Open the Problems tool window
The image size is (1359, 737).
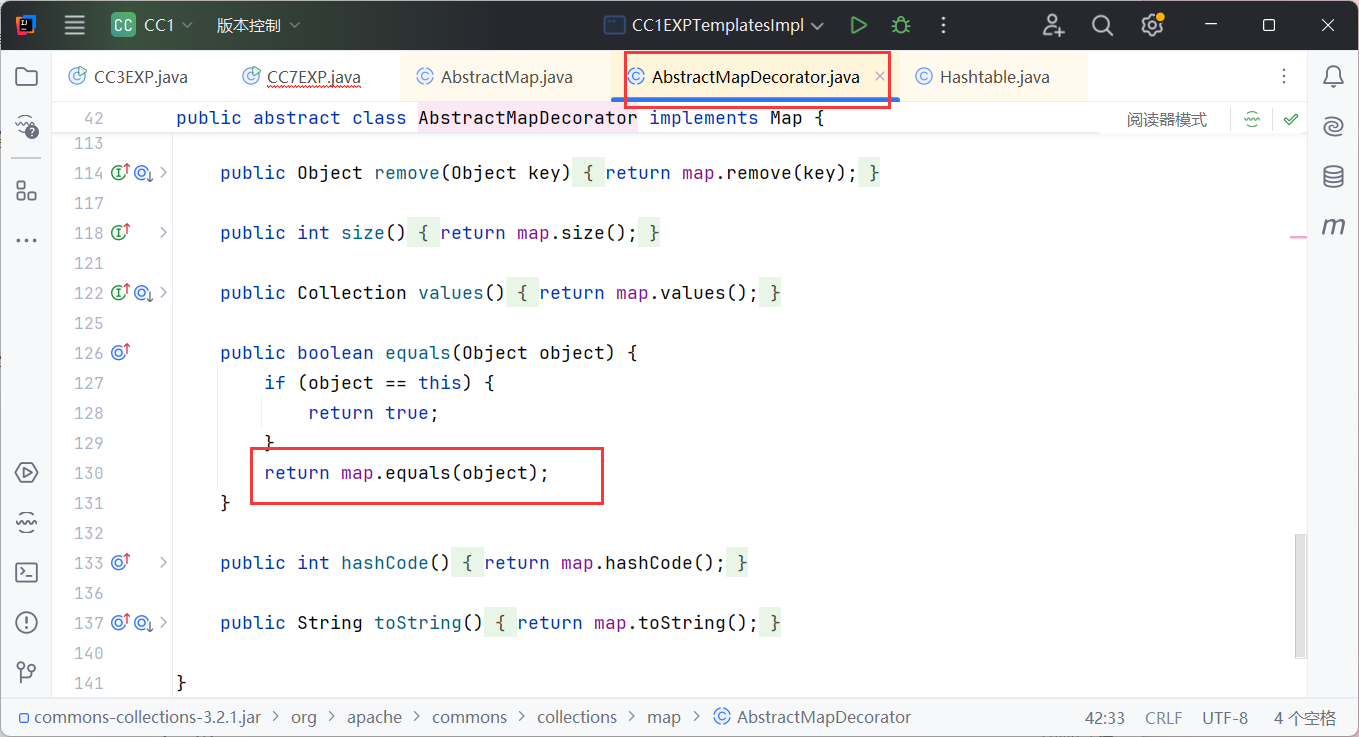coord(27,623)
